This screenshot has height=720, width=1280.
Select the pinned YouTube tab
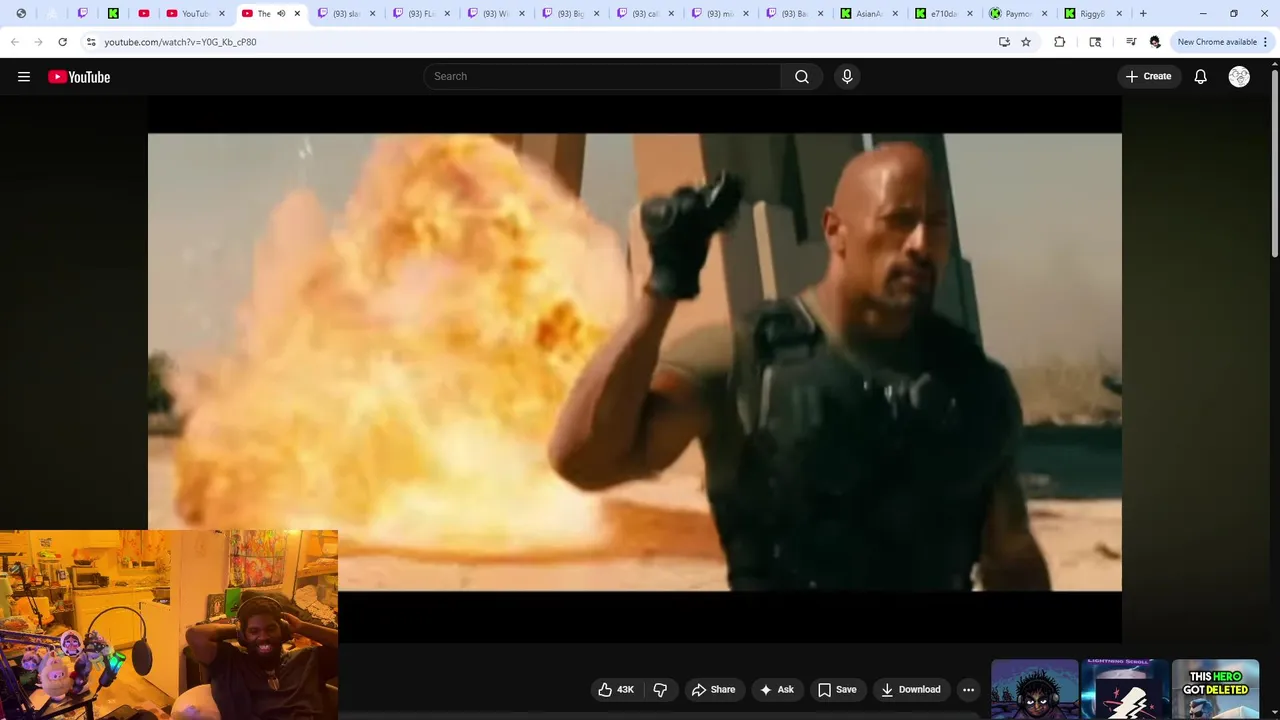tap(144, 14)
